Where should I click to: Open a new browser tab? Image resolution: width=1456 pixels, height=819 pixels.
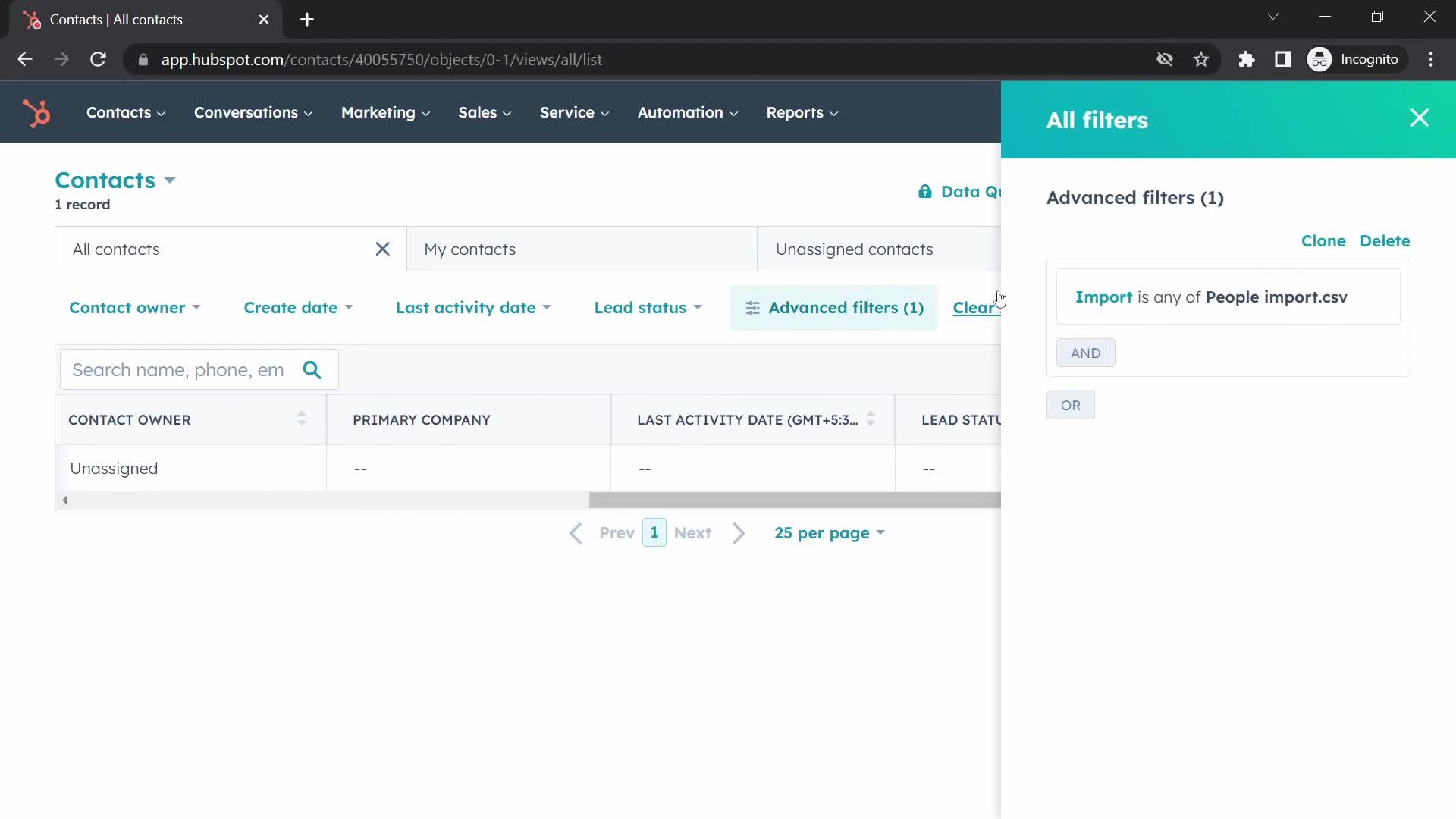[x=307, y=20]
